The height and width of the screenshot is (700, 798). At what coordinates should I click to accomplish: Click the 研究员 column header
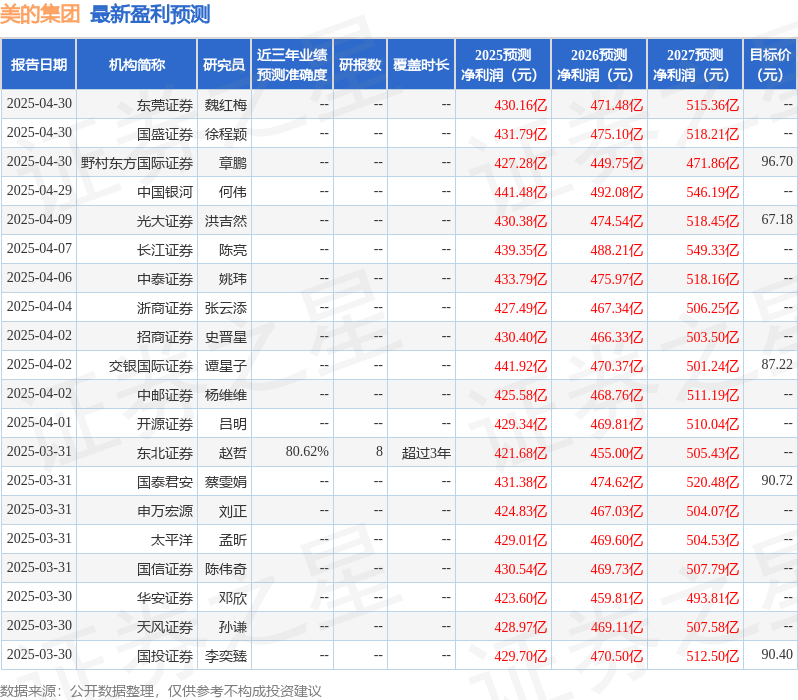click(x=224, y=65)
